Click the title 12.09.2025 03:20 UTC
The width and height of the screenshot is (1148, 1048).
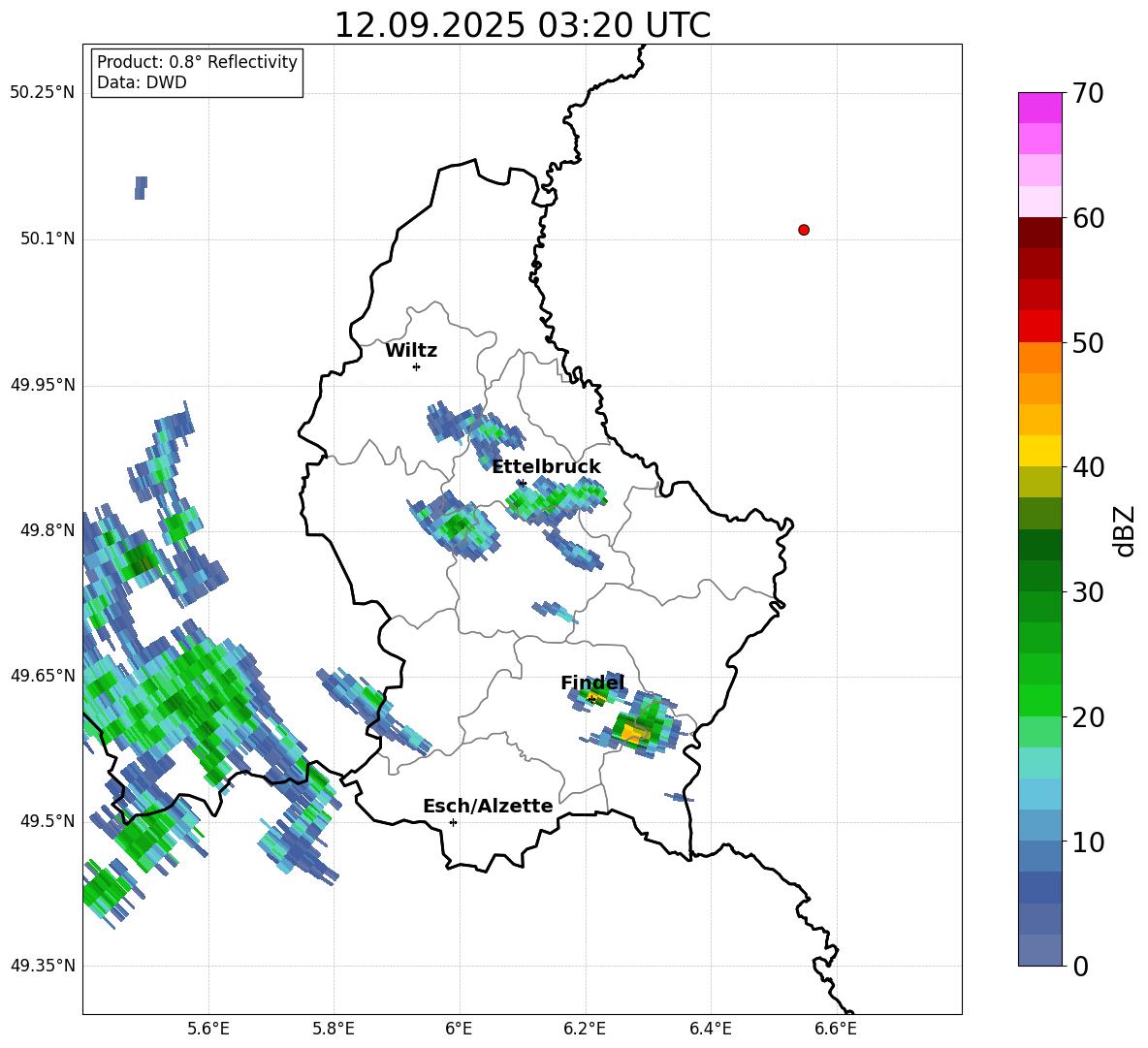click(522, 25)
